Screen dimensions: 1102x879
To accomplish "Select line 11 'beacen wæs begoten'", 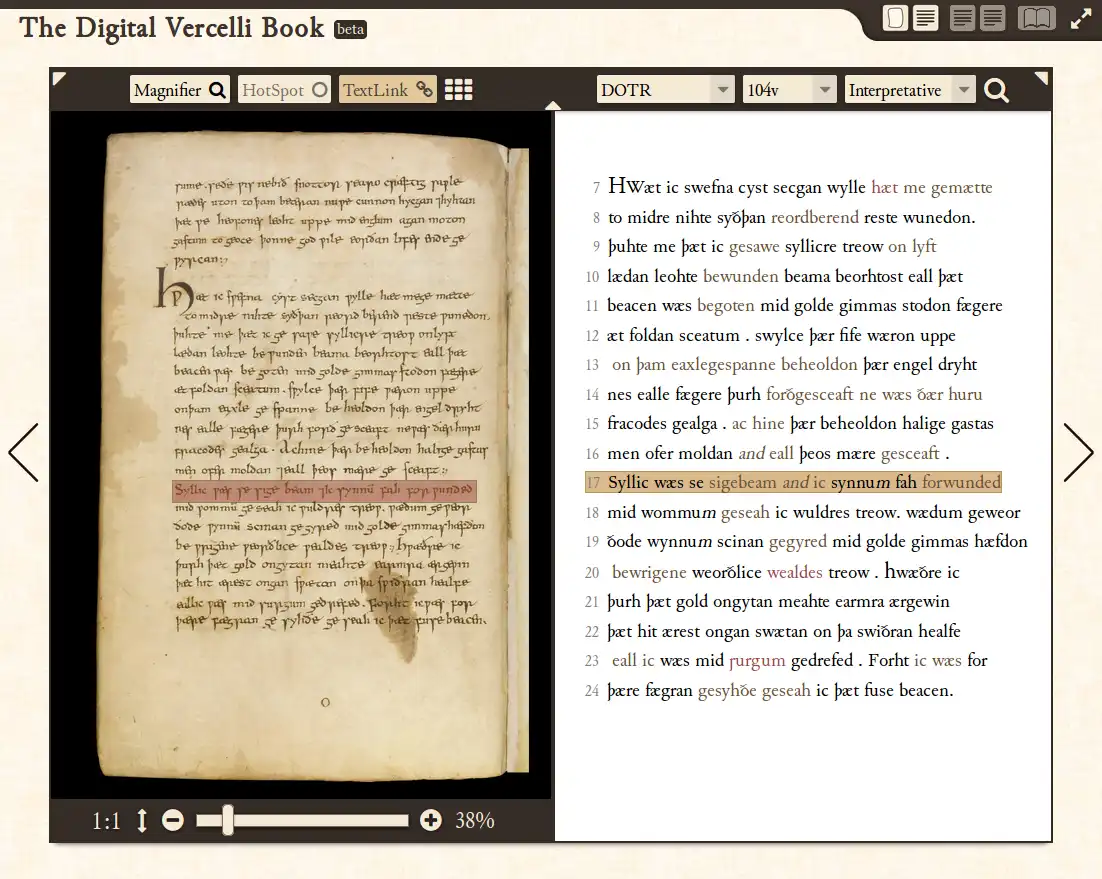I will pyautogui.click(x=795, y=306).
